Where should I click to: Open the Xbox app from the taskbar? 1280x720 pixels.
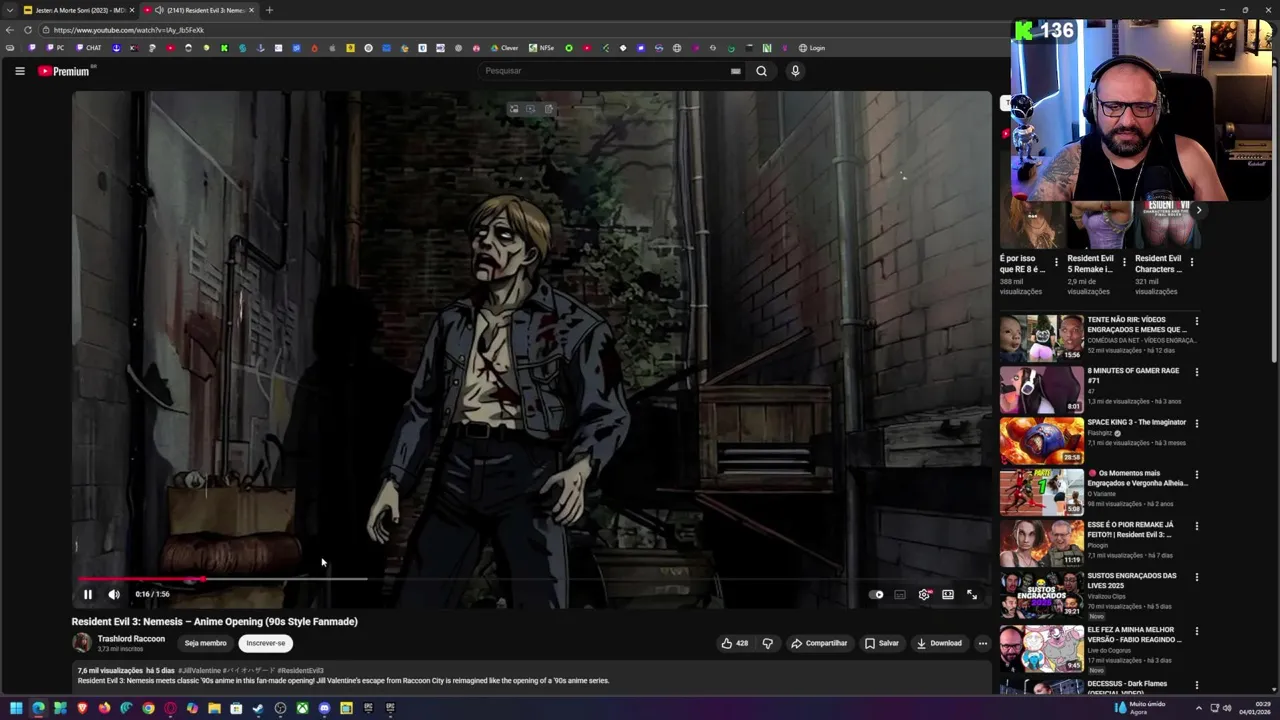coord(302,709)
